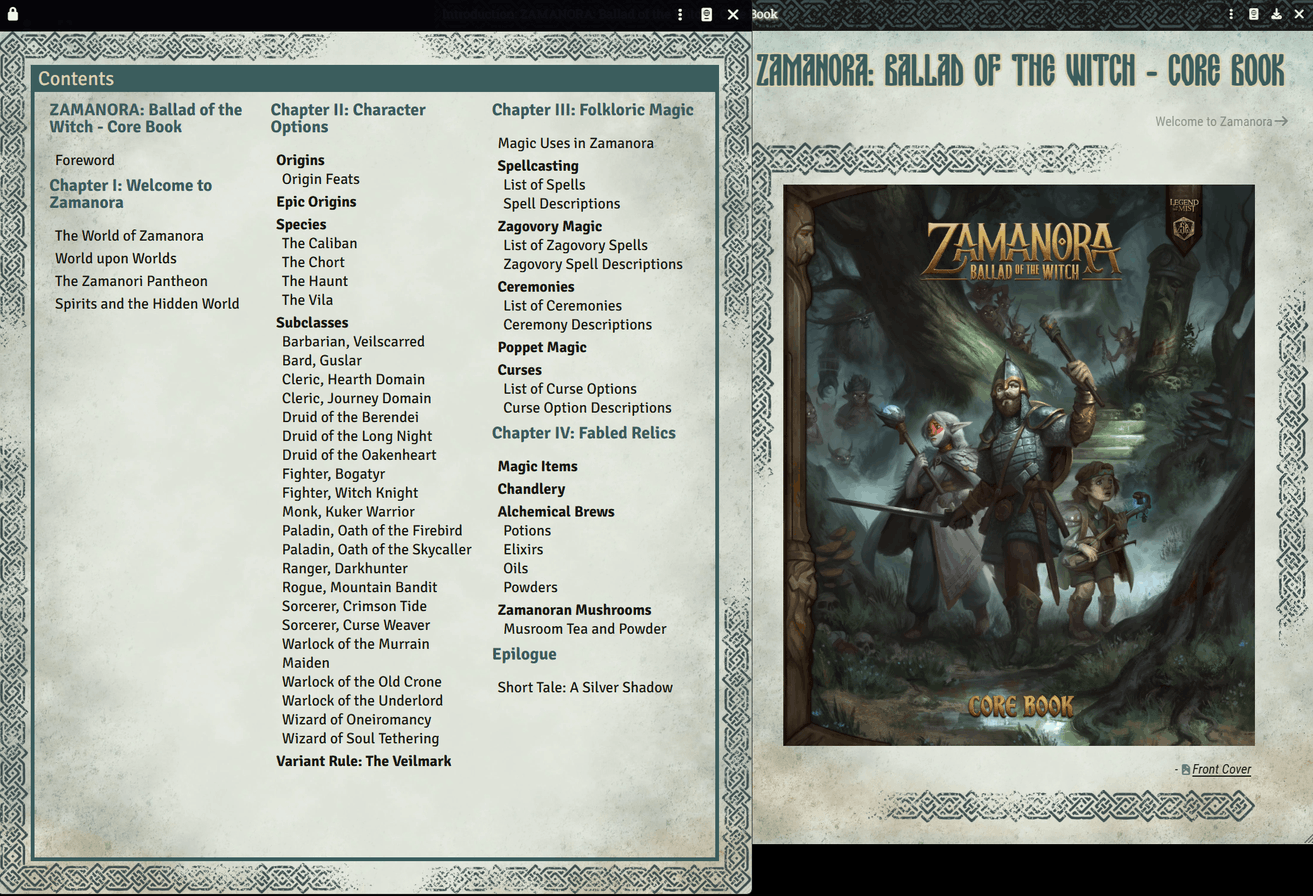Close the Contents window
1313x896 pixels.
tap(733, 14)
